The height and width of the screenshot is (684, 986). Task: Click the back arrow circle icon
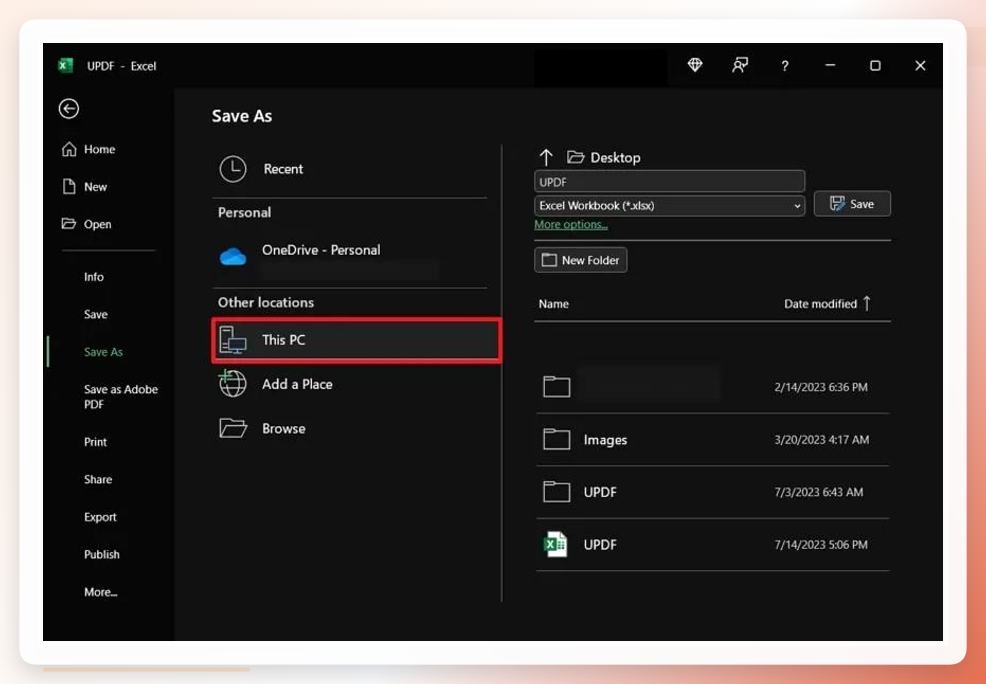pyautogui.click(x=69, y=109)
